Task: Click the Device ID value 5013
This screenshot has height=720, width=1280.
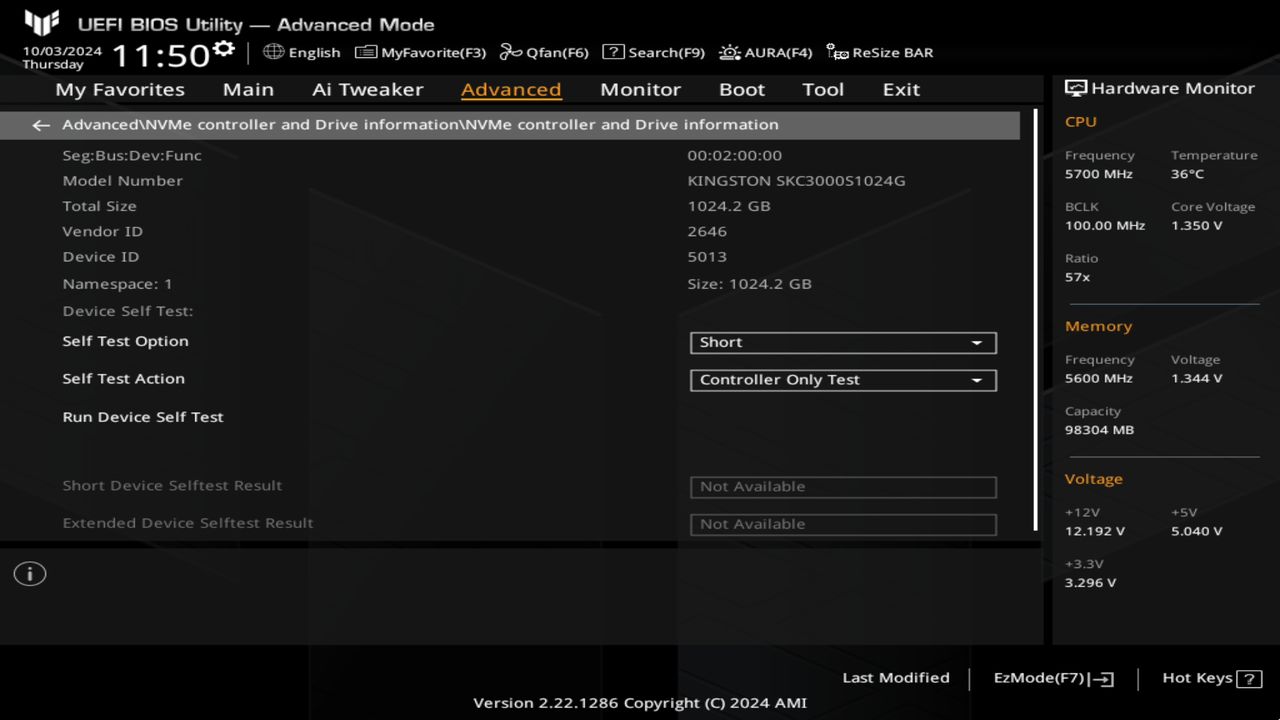Action: [x=707, y=257]
